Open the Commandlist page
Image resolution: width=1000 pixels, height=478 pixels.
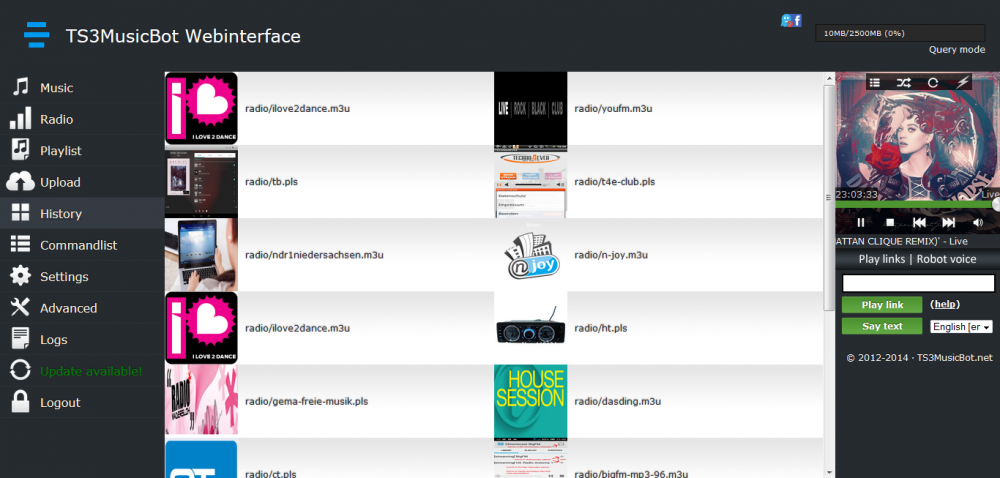(82, 245)
